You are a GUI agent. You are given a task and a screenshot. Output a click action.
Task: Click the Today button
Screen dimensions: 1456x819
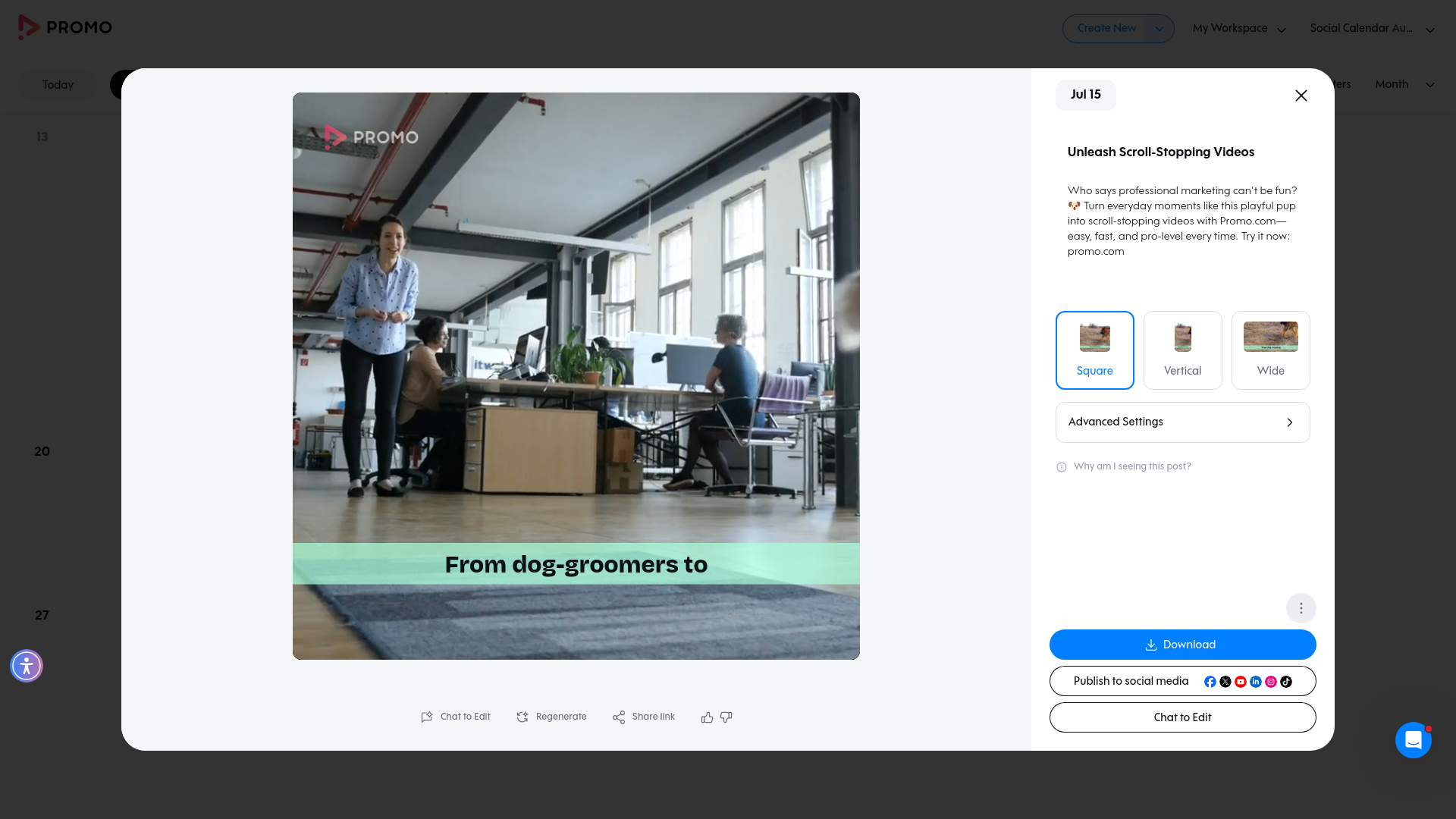(58, 85)
